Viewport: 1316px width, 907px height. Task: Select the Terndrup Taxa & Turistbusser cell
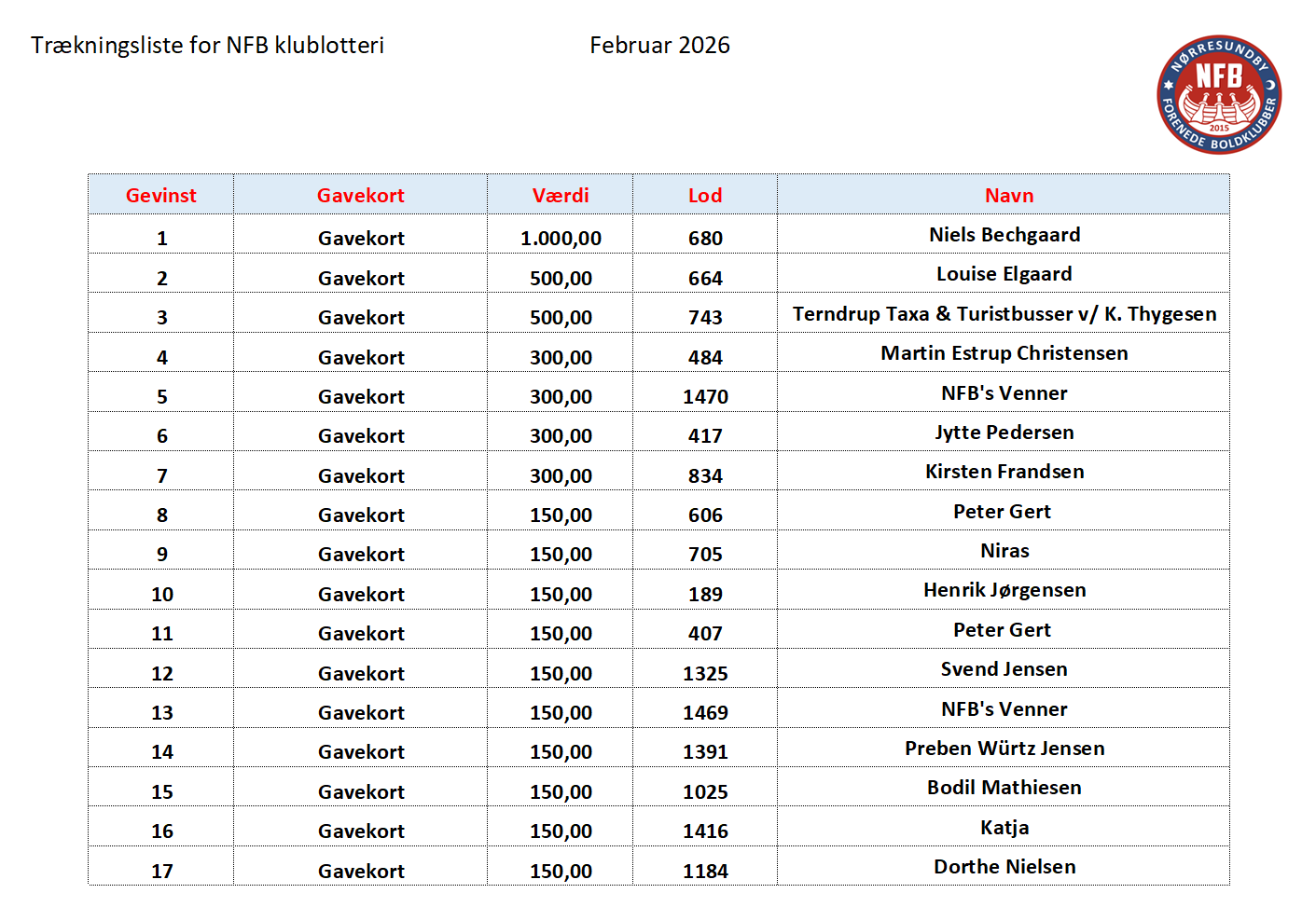coord(1004,314)
